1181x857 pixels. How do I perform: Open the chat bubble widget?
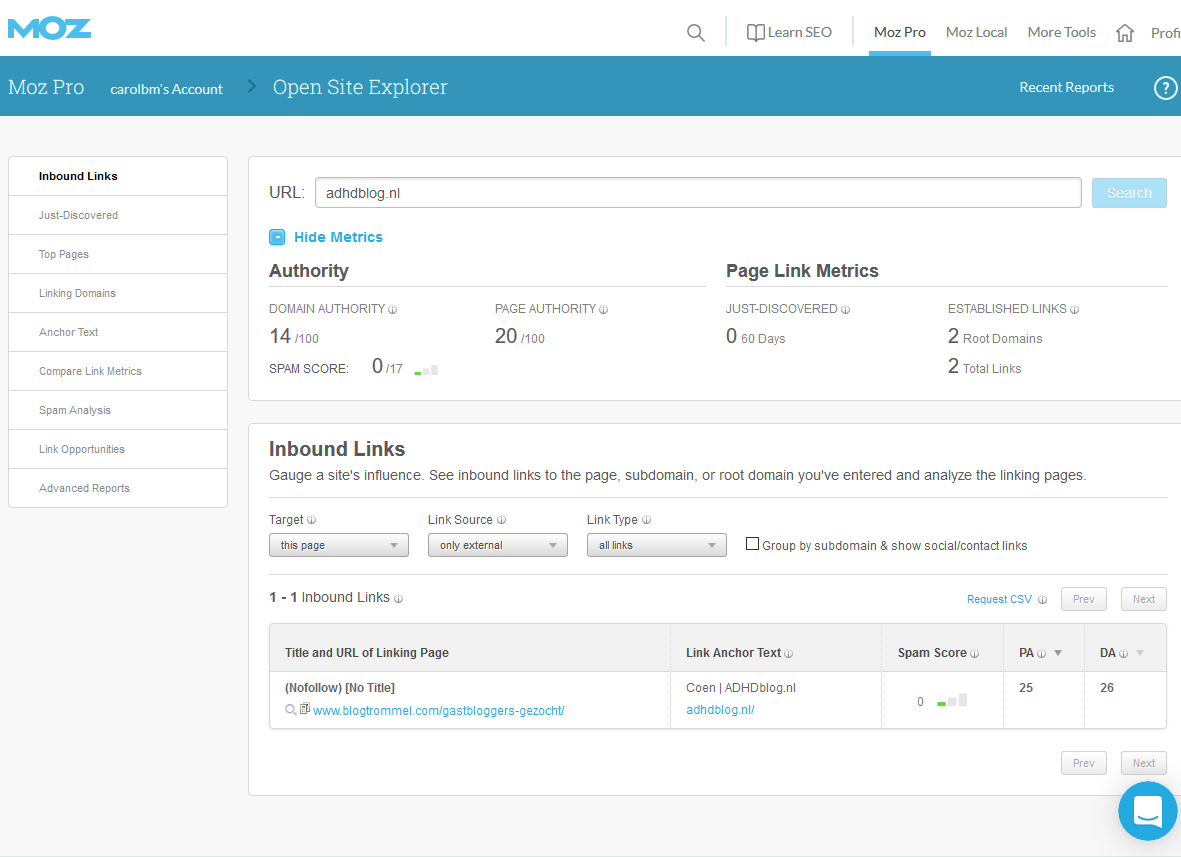(x=1148, y=811)
